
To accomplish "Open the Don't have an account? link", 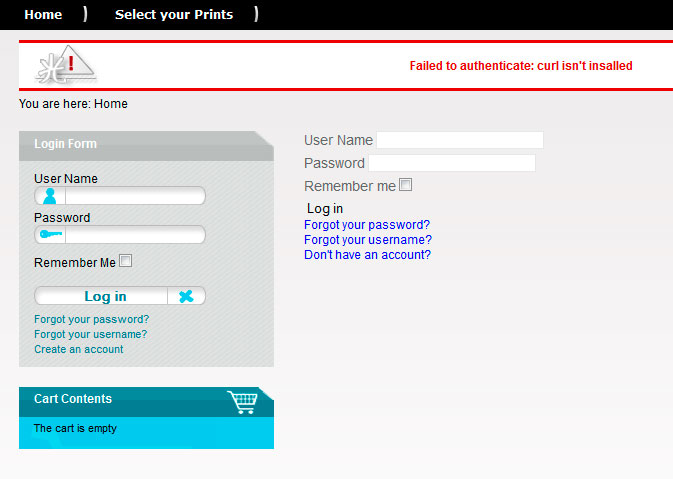I will pos(367,255).
